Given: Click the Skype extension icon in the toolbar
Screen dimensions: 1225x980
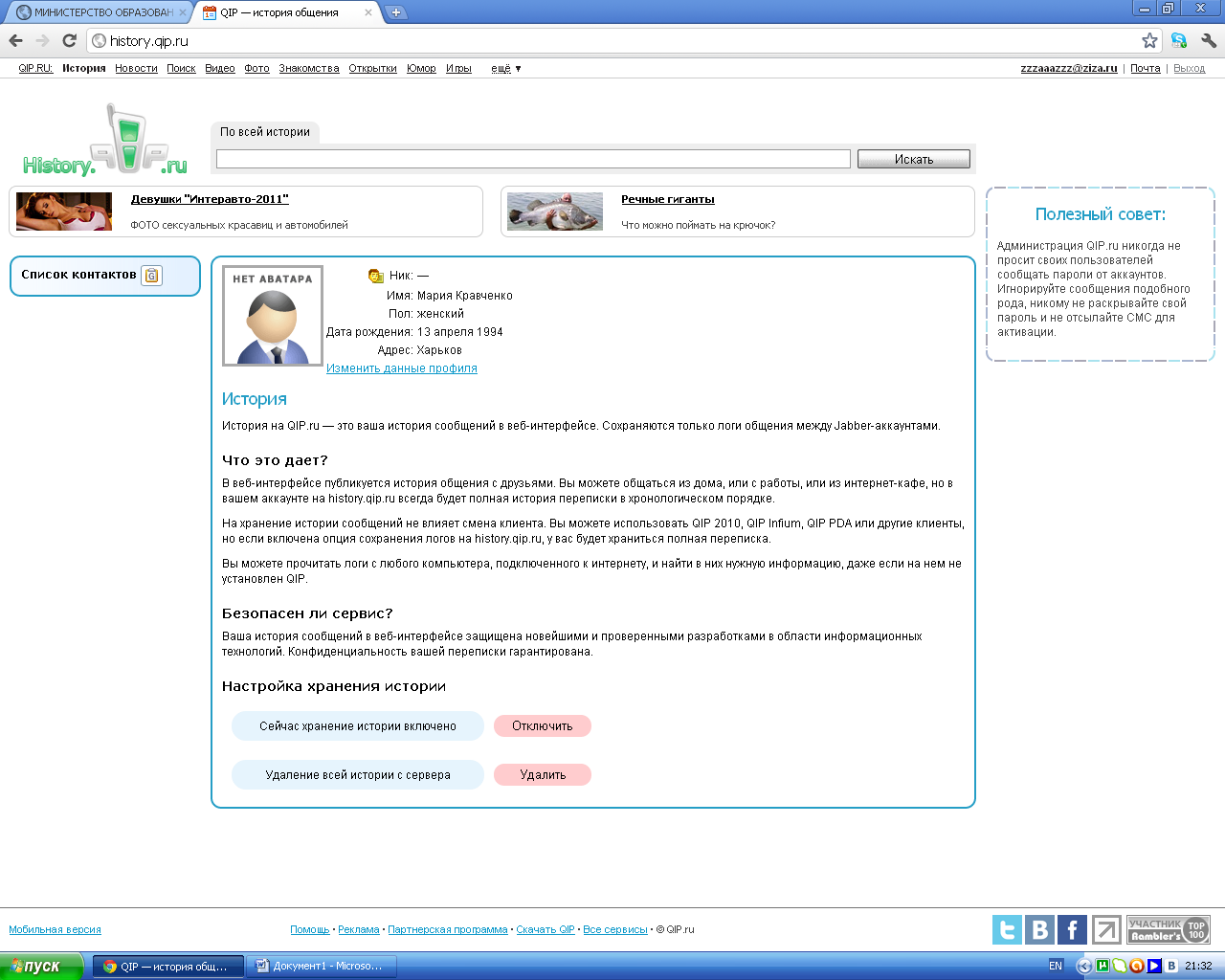Looking at the screenshot, I should click(1179, 40).
